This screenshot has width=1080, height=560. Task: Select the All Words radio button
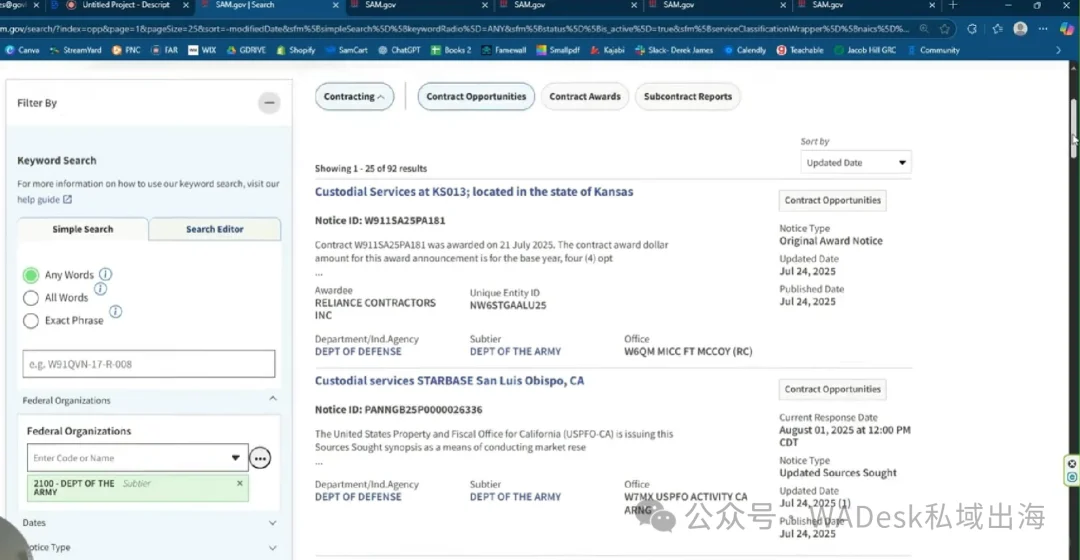coord(30,298)
